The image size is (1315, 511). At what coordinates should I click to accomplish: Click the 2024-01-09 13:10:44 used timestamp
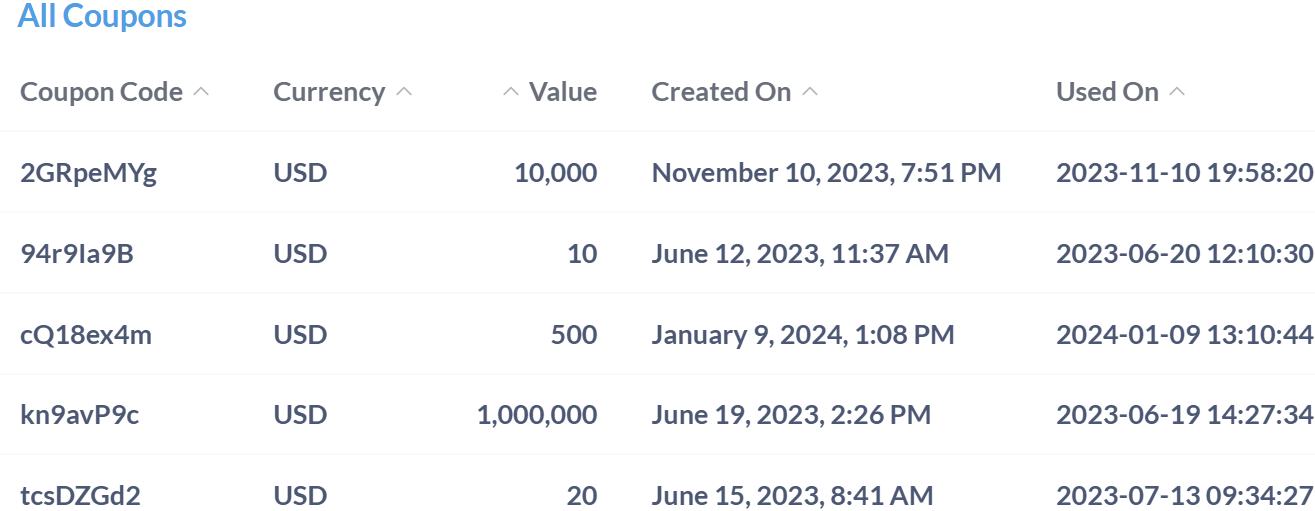click(x=1184, y=334)
